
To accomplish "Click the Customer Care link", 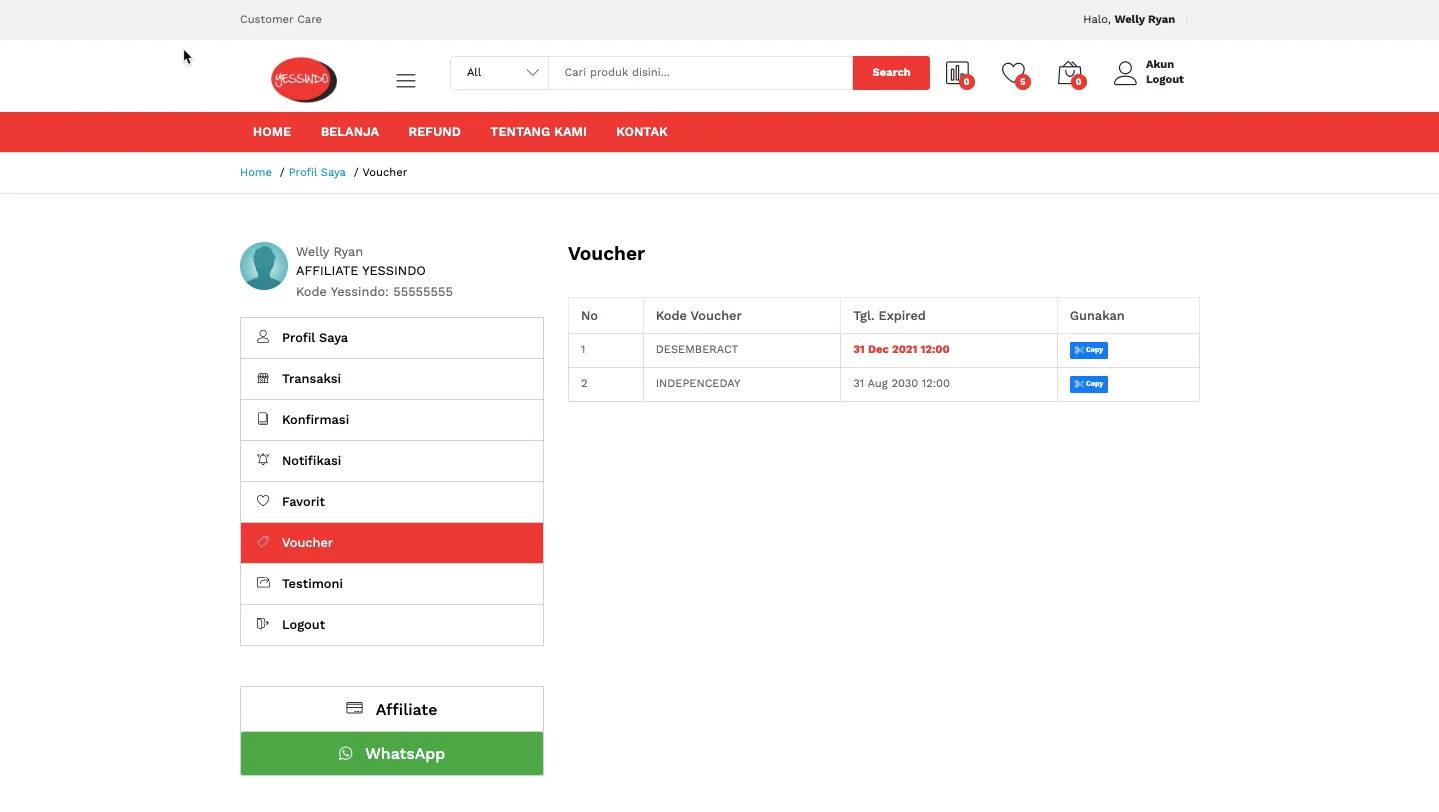I will click(281, 19).
